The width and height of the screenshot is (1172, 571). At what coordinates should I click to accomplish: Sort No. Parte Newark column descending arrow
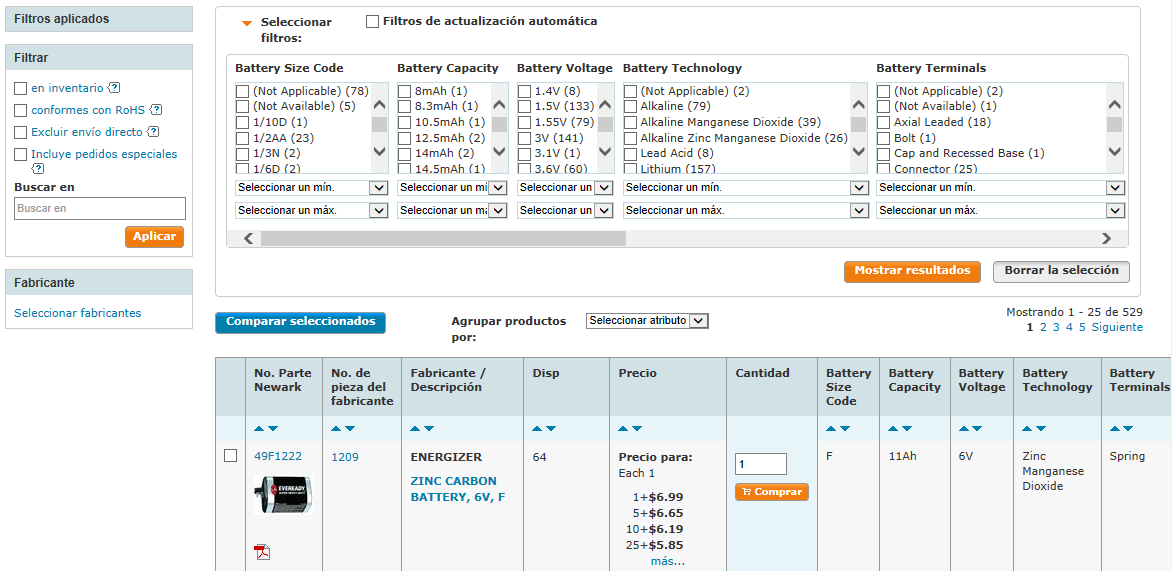point(272,429)
